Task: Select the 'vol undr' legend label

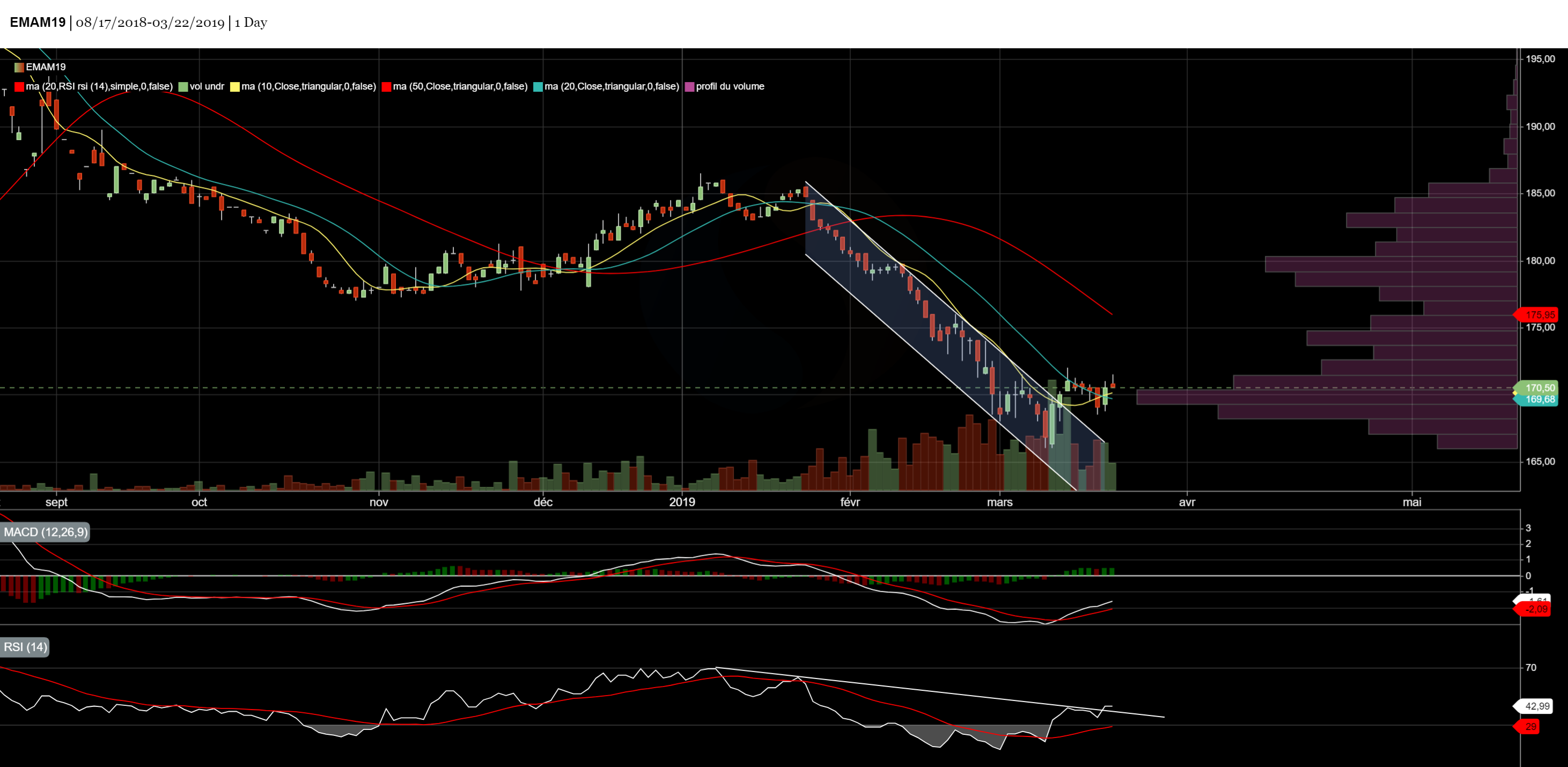Action: tap(207, 86)
